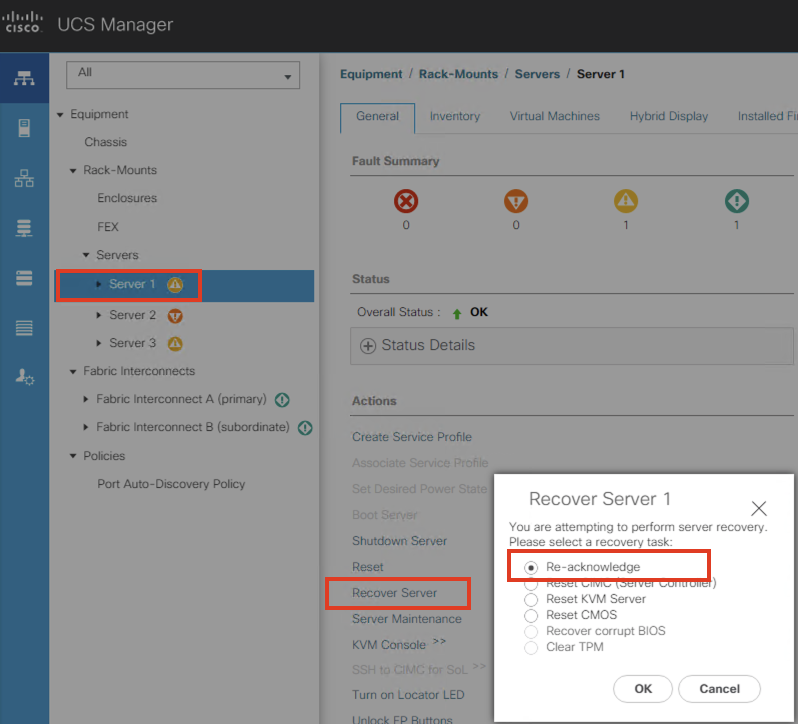Open the LAN network icon in sidebar

tap(24, 179)
